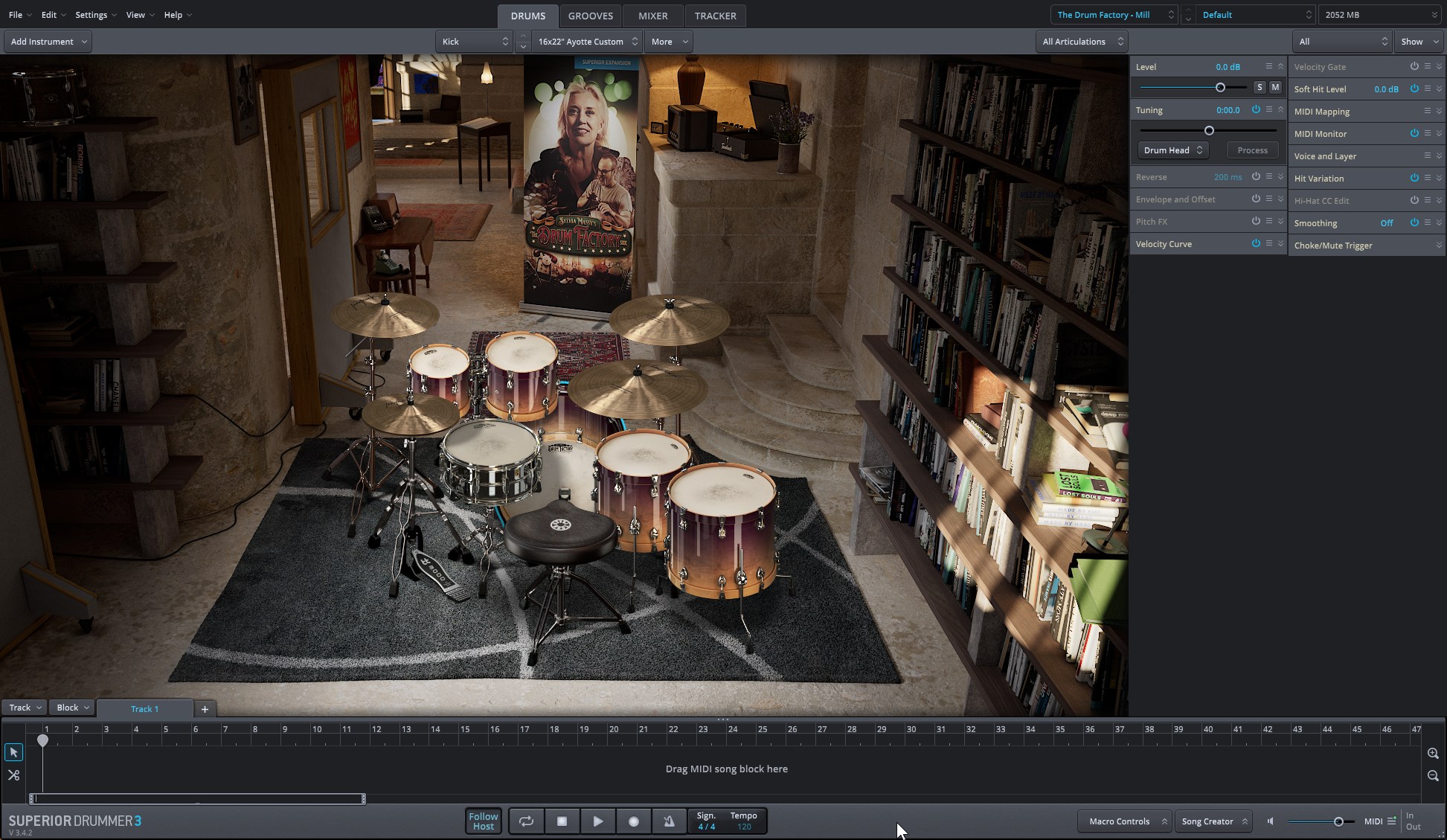
Task: Start playback with the Play button
Action: coord(597,821)
